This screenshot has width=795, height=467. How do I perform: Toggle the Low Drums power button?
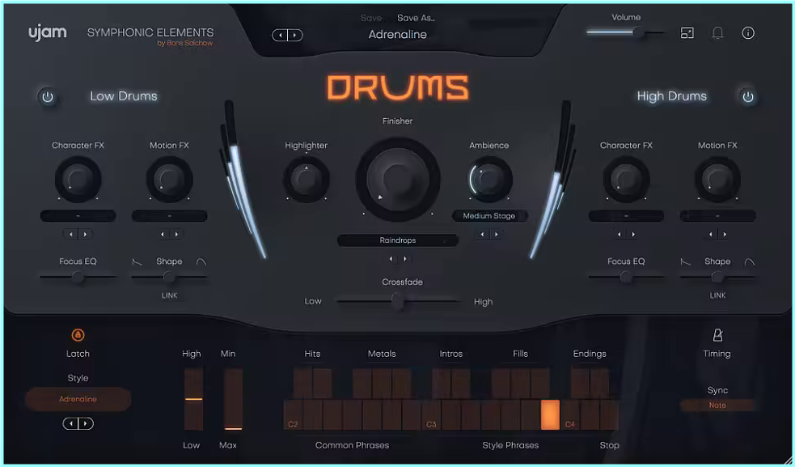(x=48, y=96)
